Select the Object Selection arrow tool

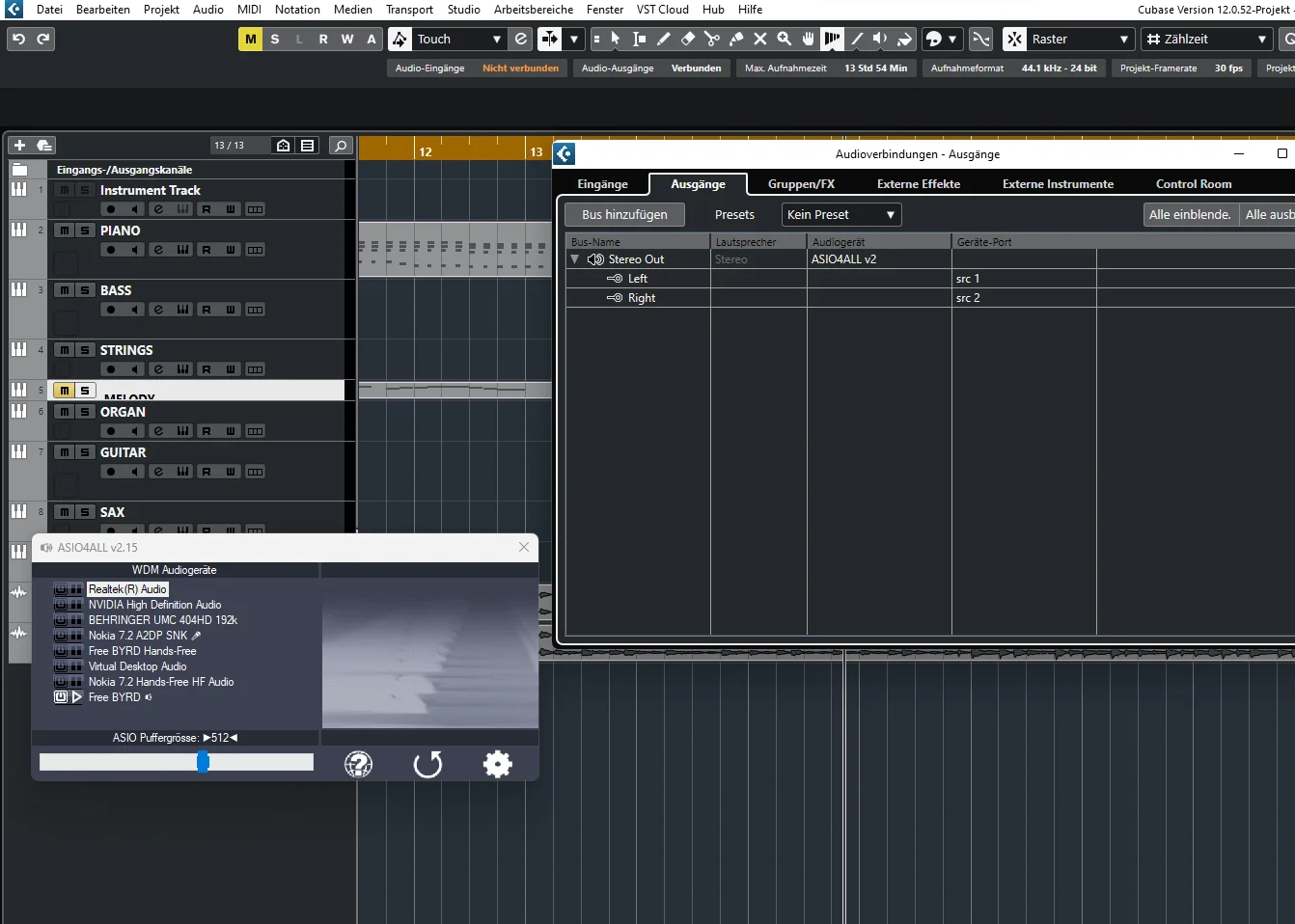click(x=616, y=39)
